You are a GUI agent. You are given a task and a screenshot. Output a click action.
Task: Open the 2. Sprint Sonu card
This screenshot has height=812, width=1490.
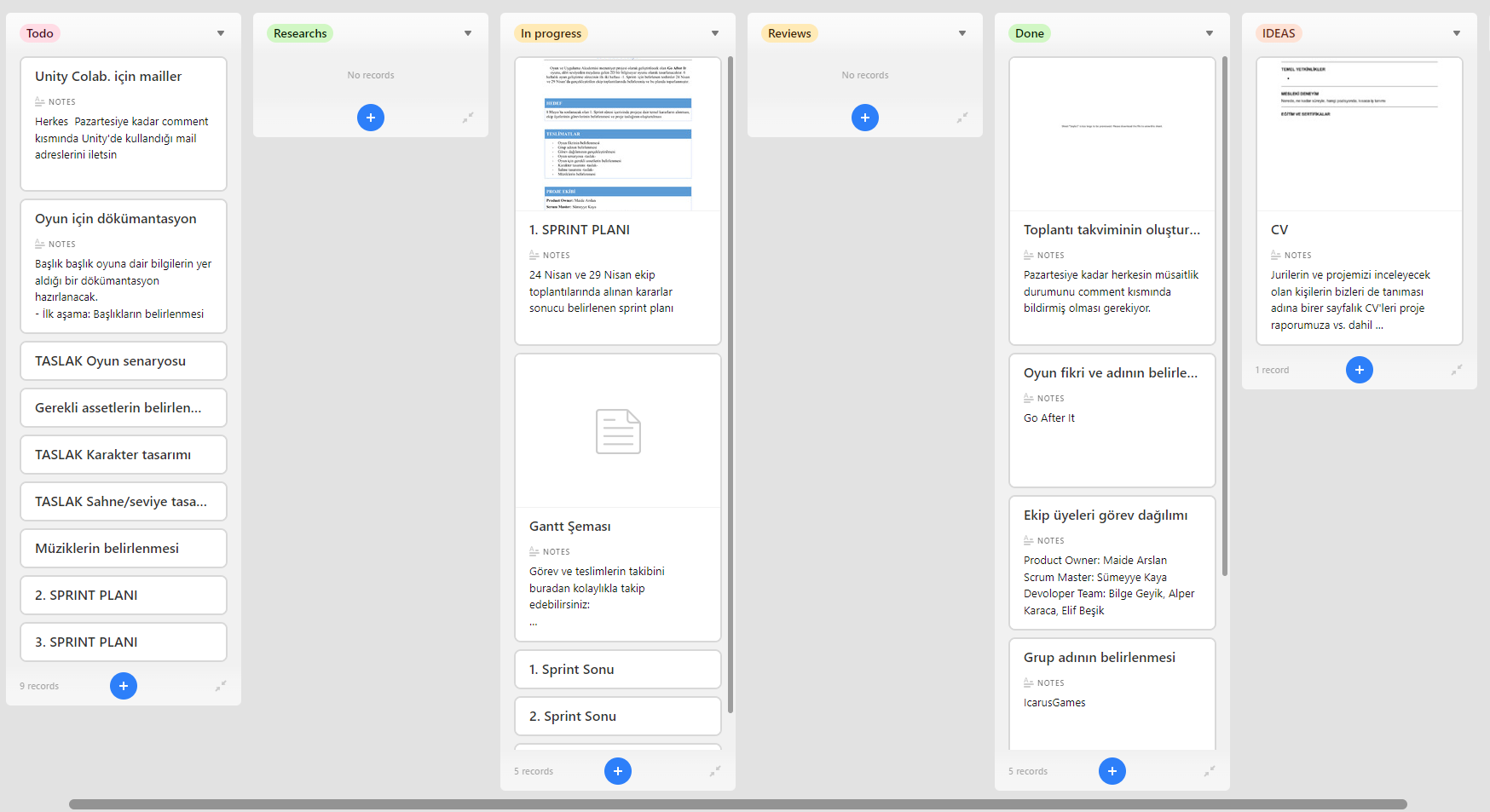click(x=618, y=716)
